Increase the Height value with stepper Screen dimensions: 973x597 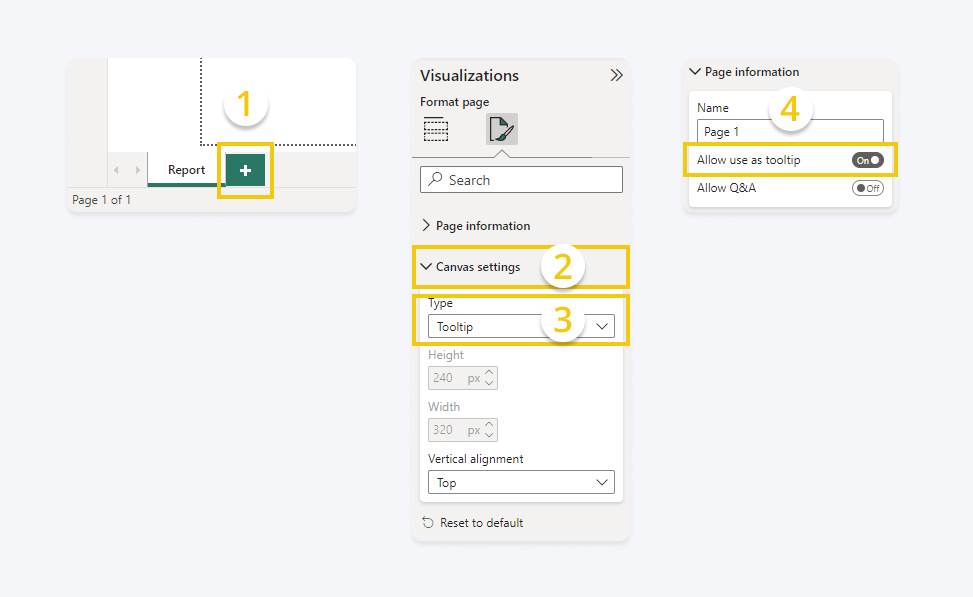489,373
